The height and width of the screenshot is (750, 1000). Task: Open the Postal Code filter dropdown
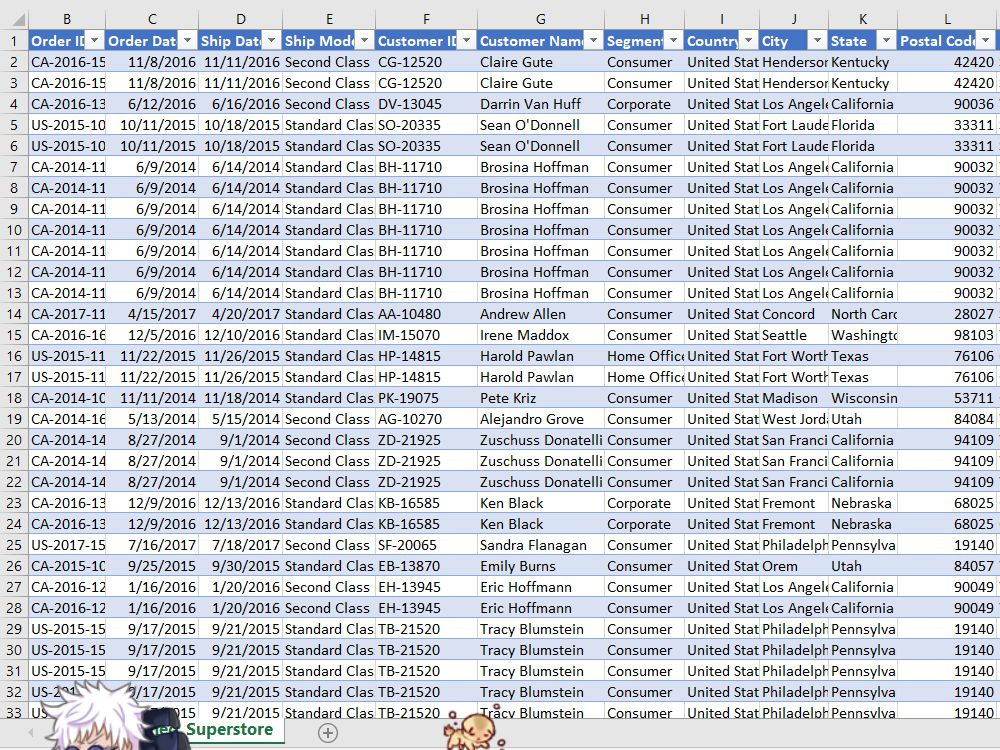point(986,41)
